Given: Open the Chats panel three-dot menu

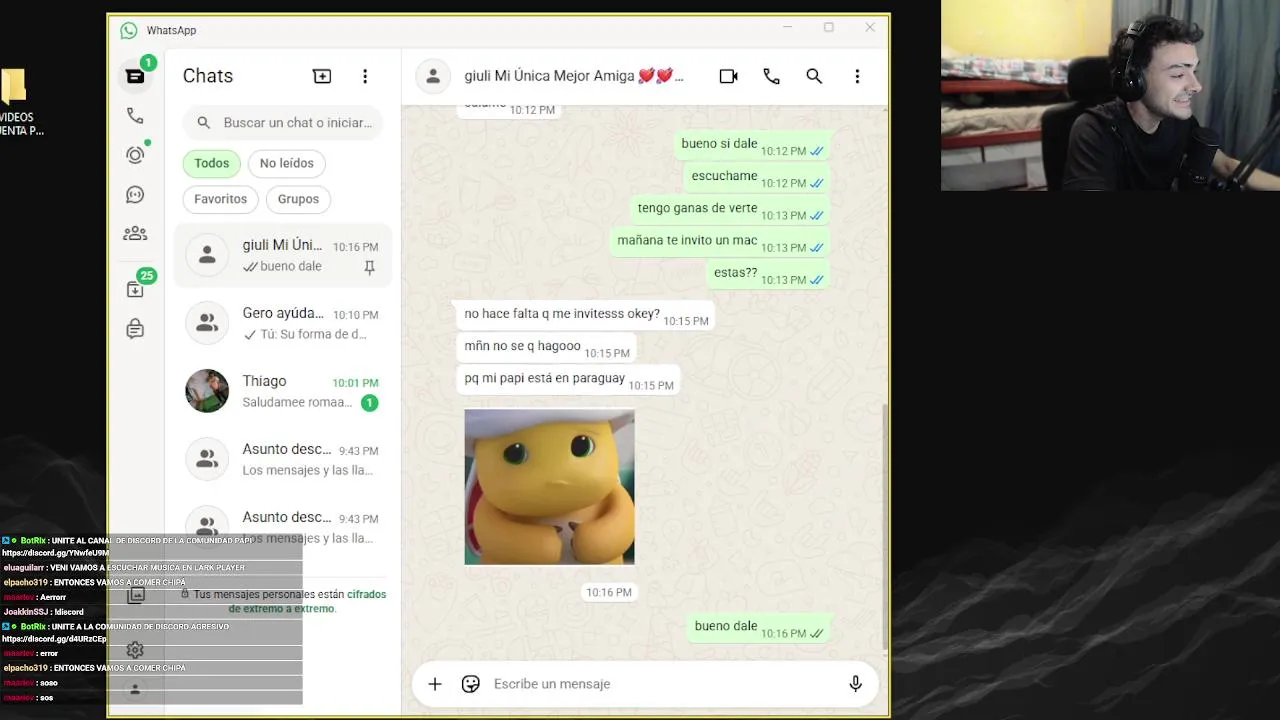Looking at the screenshot, I should (365, 76).
